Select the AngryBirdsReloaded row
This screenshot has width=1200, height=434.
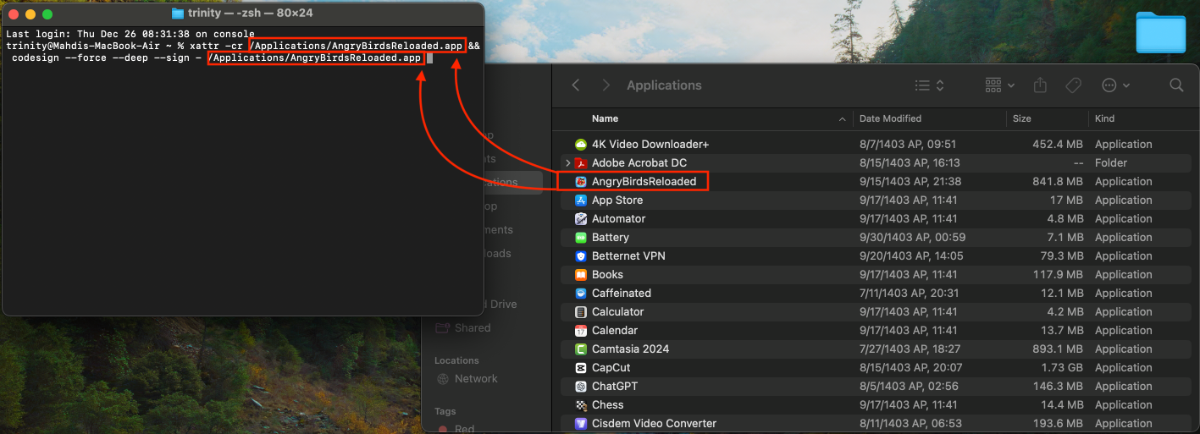pyautogui.click(x=644, y=182)
